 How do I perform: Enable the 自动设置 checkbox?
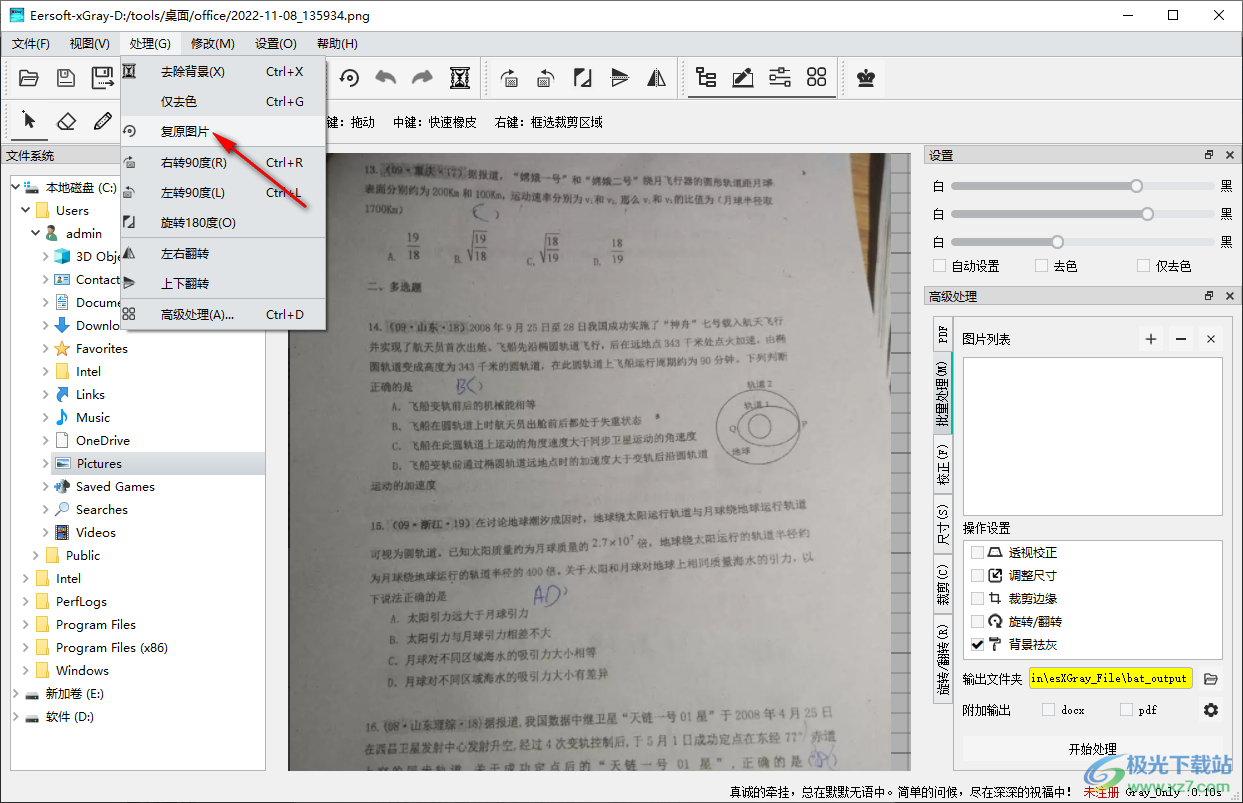[x=939, y=266]
